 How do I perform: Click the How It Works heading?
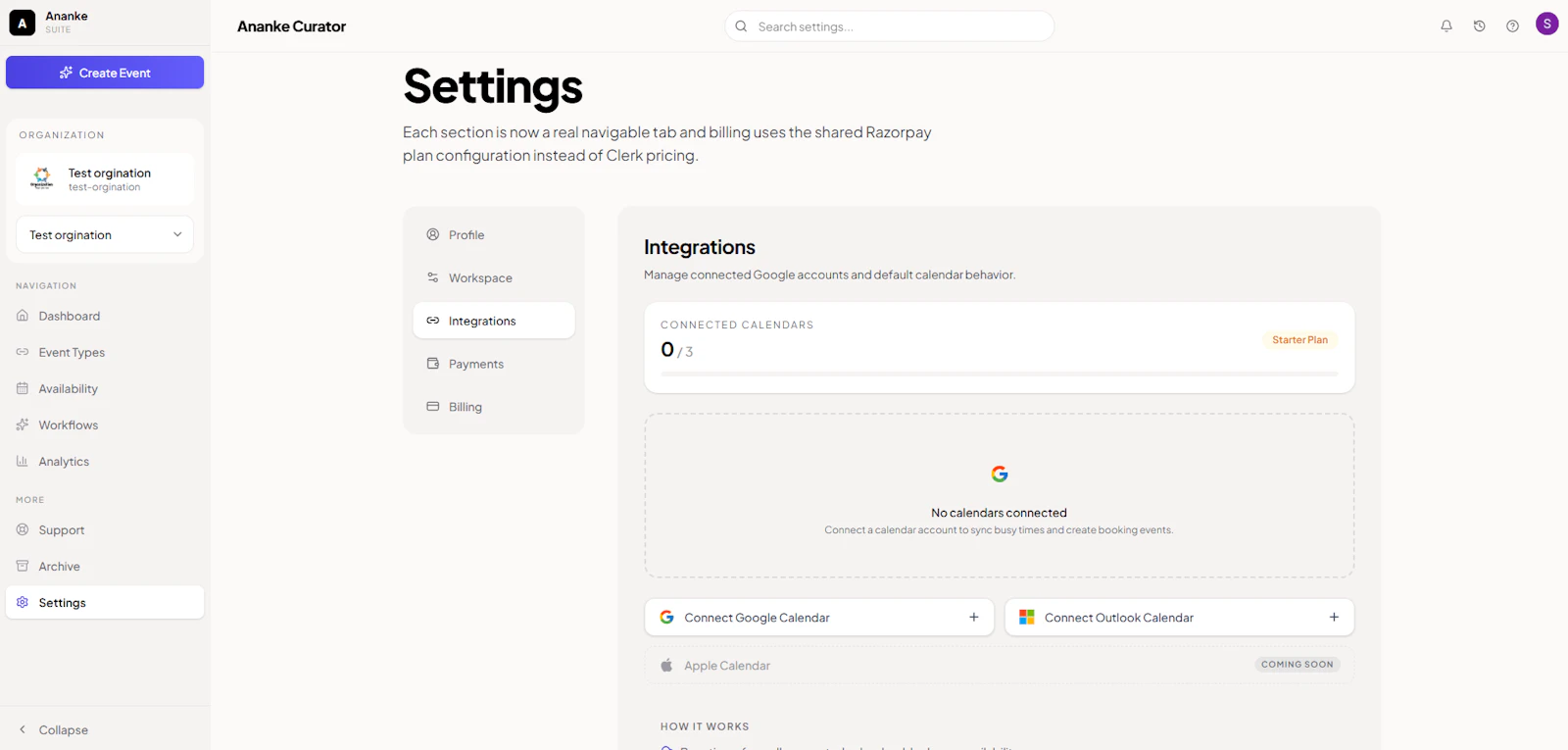(705, 726)
